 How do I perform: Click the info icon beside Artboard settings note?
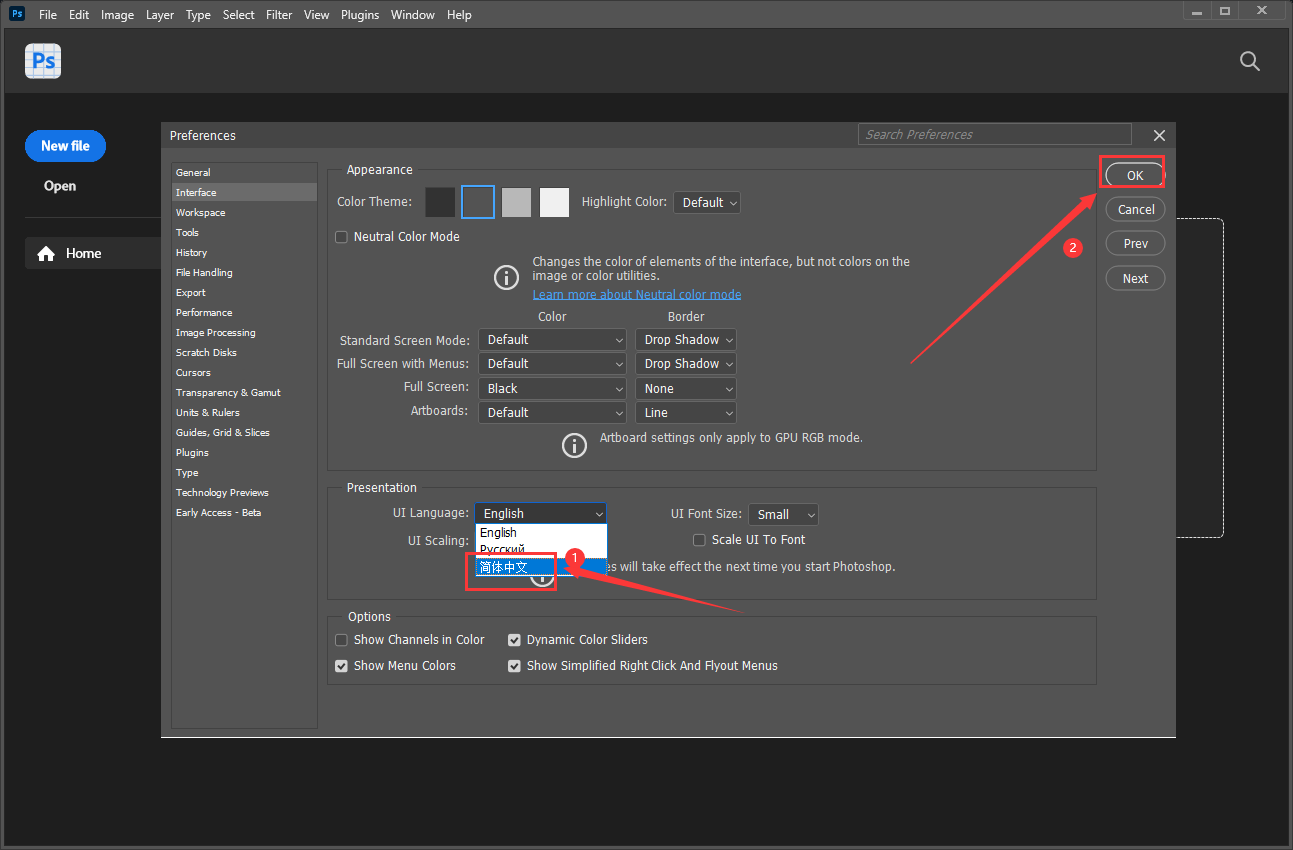point(574,445)
